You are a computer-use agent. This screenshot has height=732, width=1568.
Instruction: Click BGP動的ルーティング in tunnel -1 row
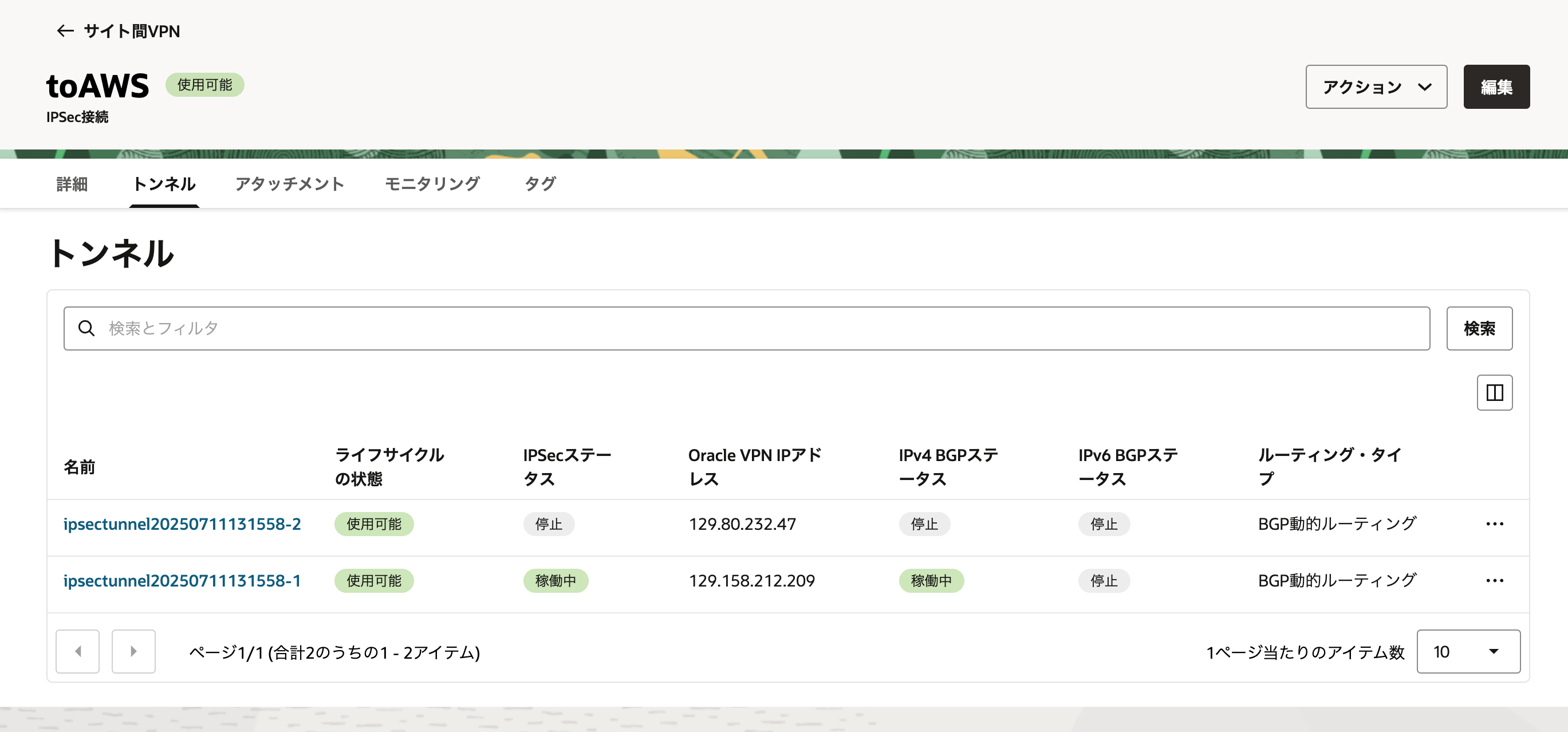pos(1337,580)
